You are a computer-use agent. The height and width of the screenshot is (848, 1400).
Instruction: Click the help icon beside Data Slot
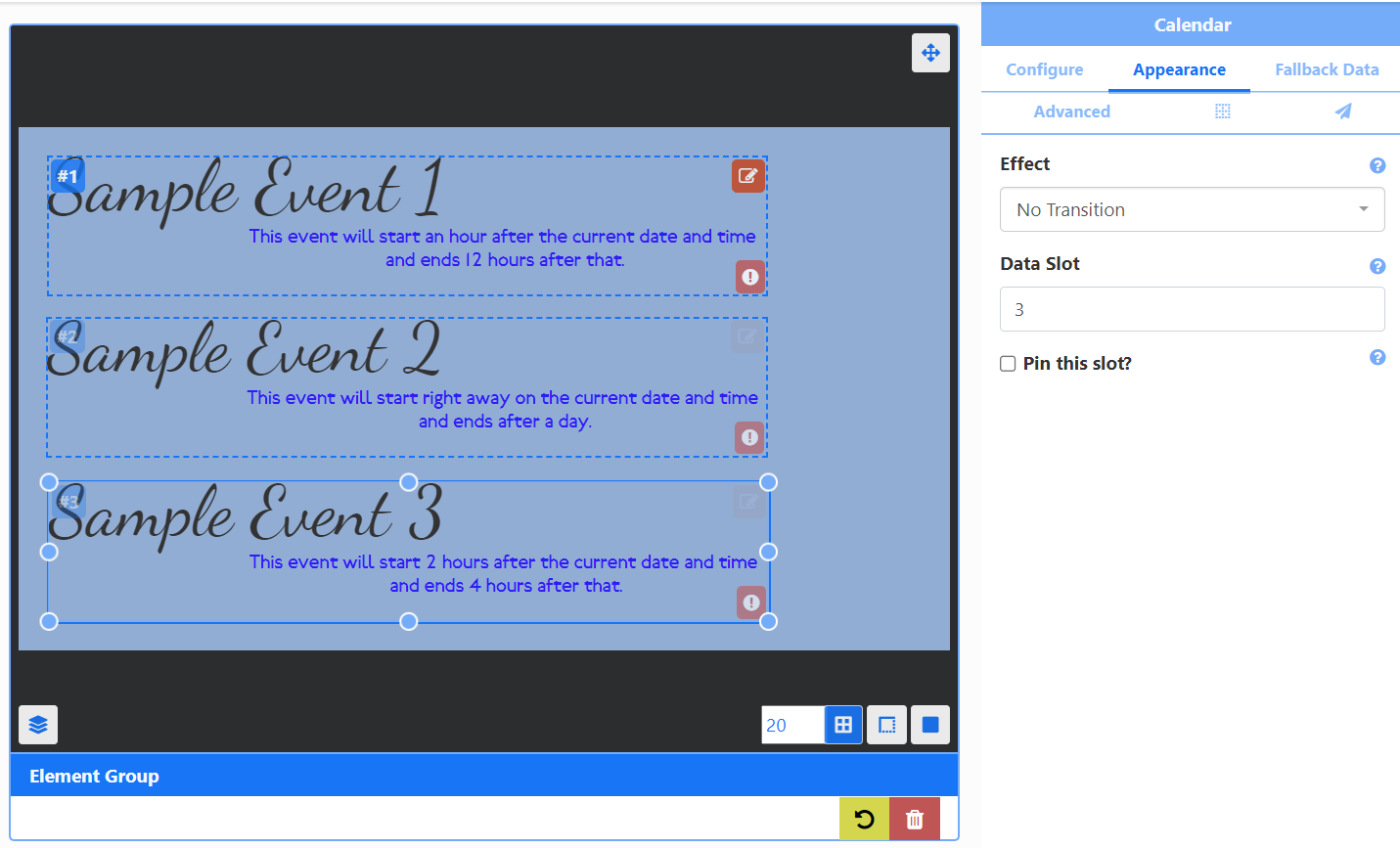click(x=1377, y=266)
